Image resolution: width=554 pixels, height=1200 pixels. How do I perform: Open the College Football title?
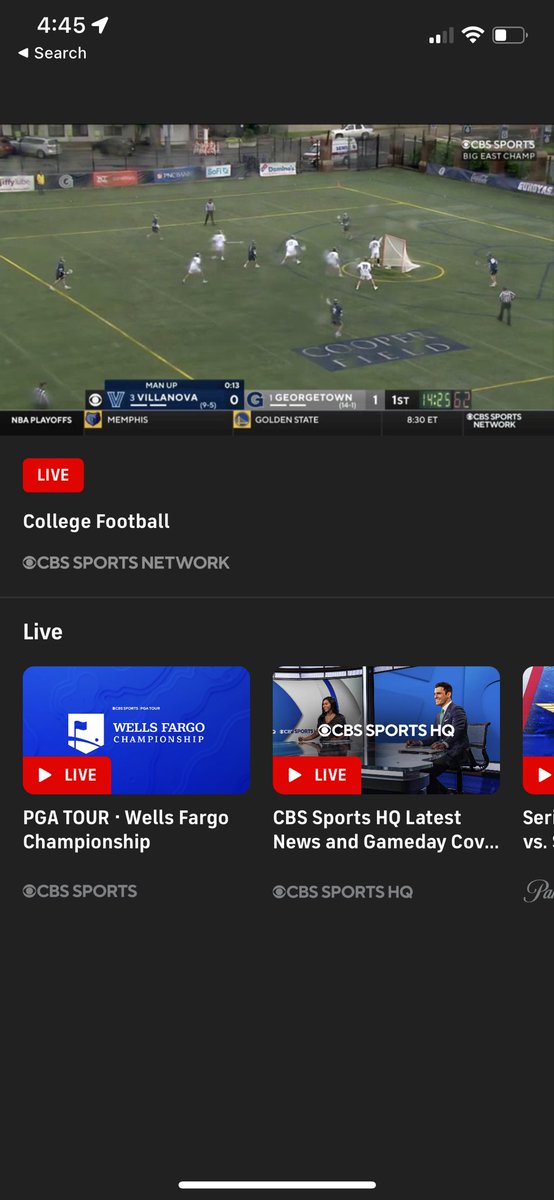click(x=96, y=521)
